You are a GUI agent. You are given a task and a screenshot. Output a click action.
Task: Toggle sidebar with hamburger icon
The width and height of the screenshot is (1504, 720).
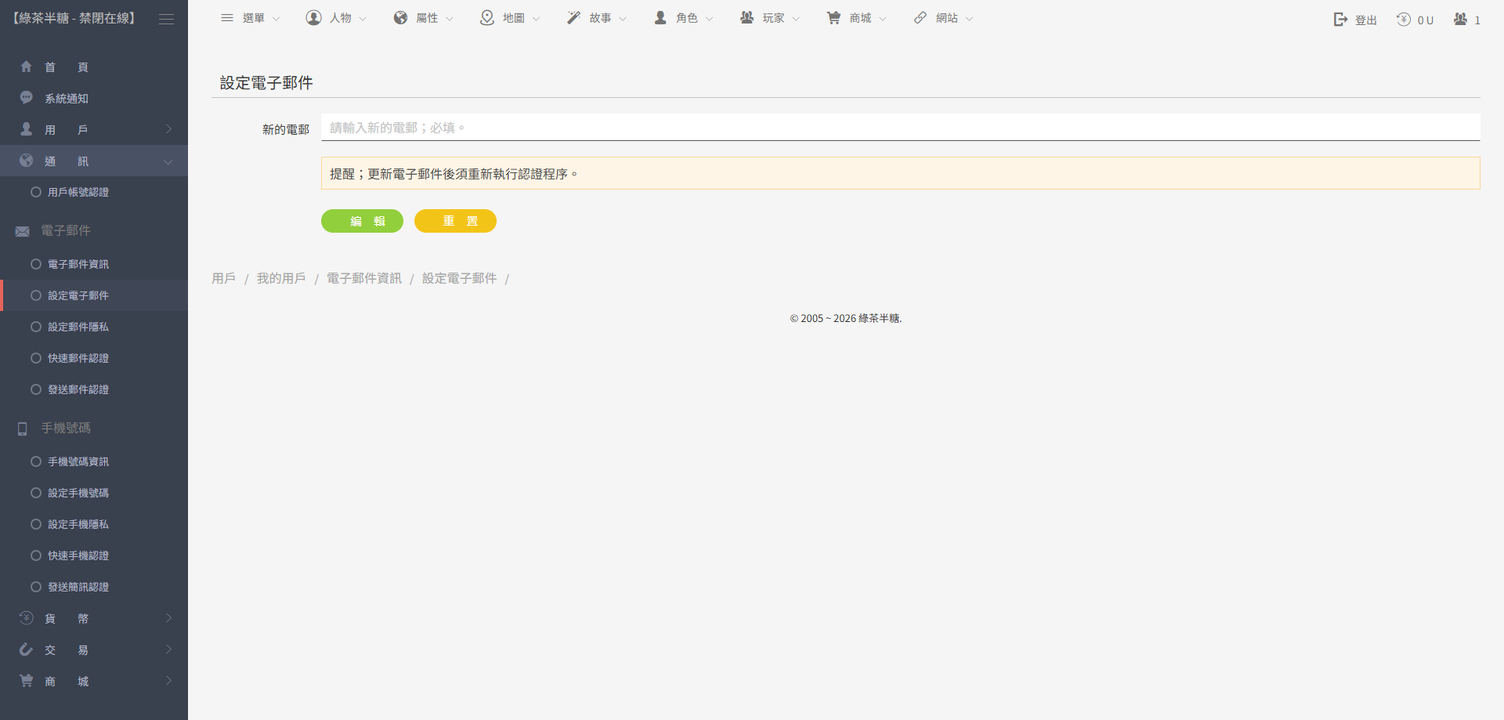pyautogui.click(x=166, y=19)
